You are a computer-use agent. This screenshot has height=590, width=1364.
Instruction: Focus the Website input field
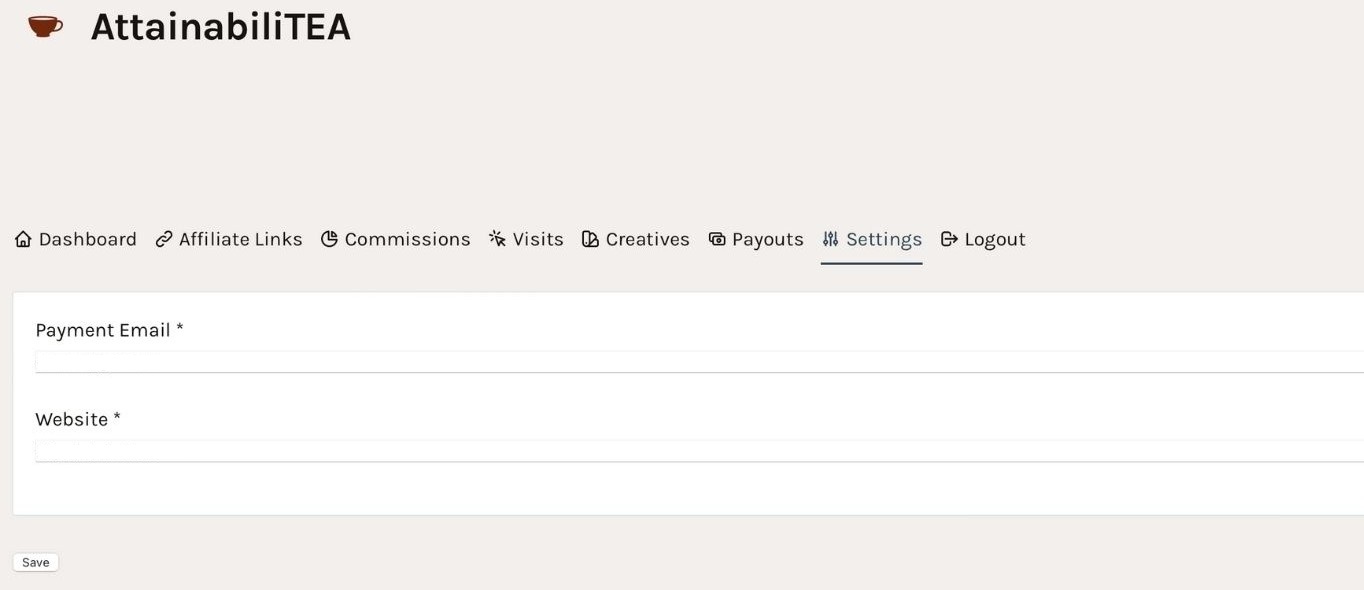tap(698, 451)
